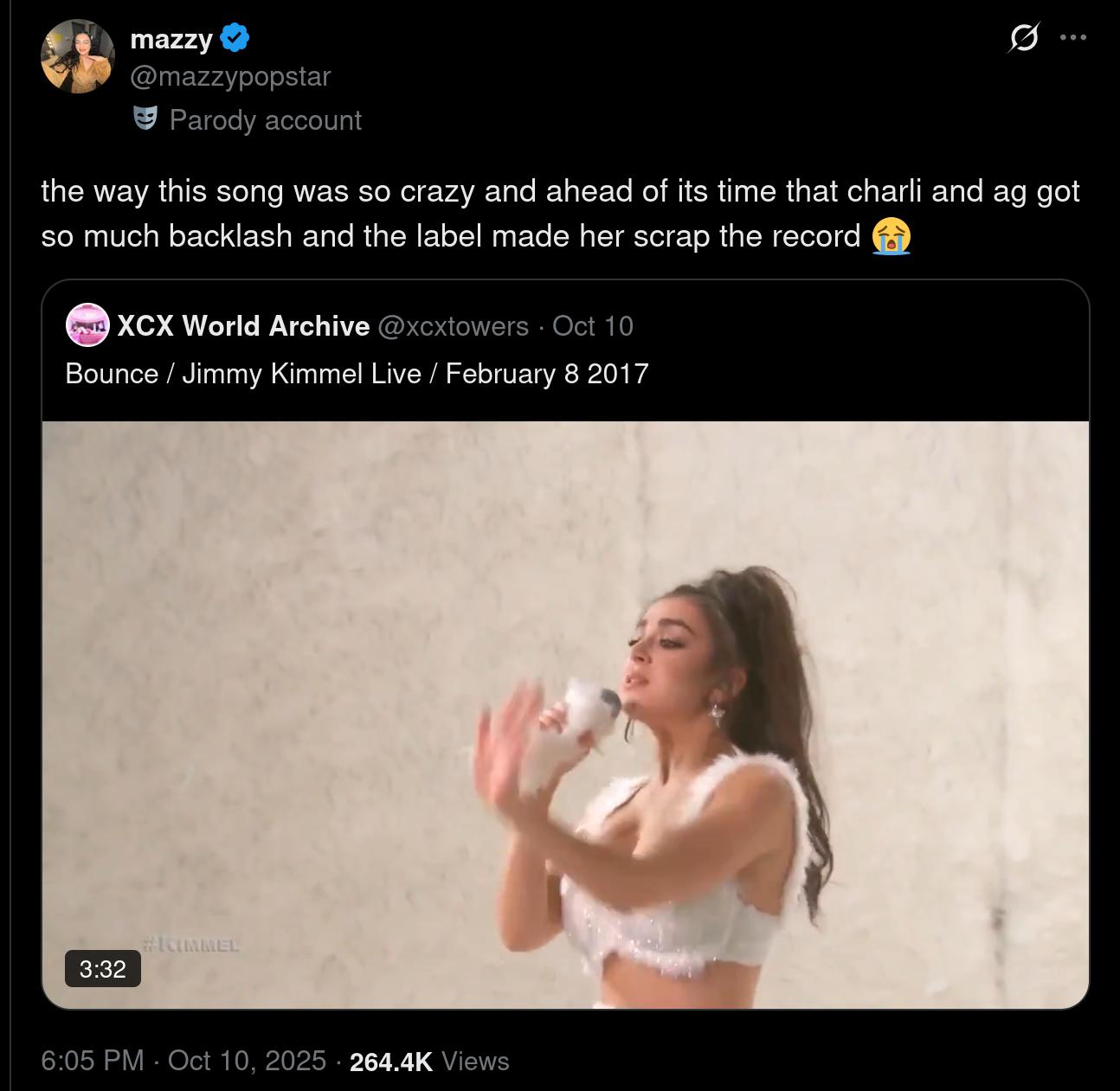Open the mazzy display name link

171,39
